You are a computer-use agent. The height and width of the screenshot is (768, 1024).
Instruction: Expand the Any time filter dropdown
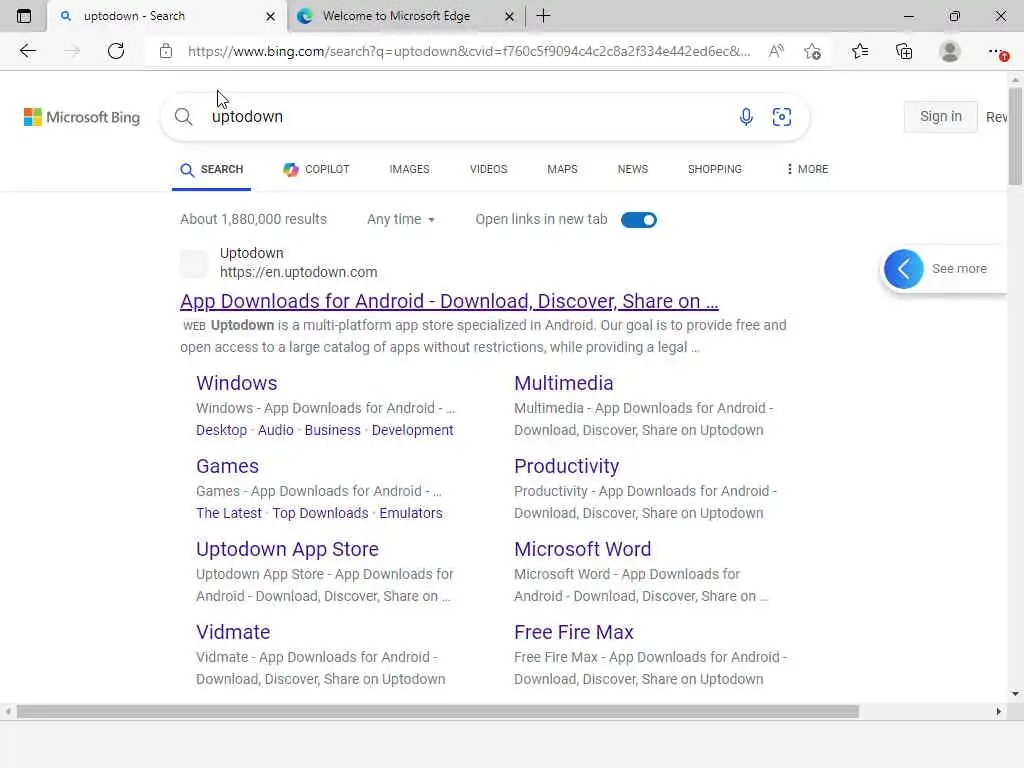[x=401, y=219]
